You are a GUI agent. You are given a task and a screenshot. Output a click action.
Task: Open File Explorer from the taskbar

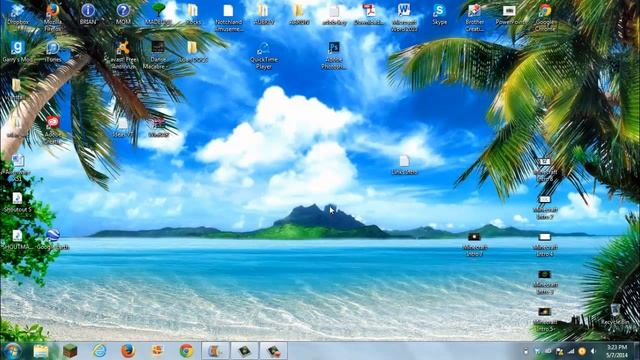(x=41, y=351)
